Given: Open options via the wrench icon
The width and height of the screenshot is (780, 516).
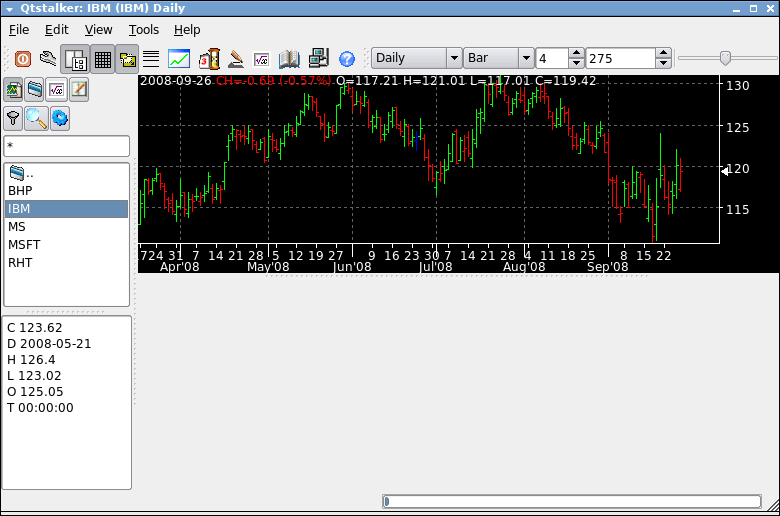Looking at the screenshot, I should 48,59.
